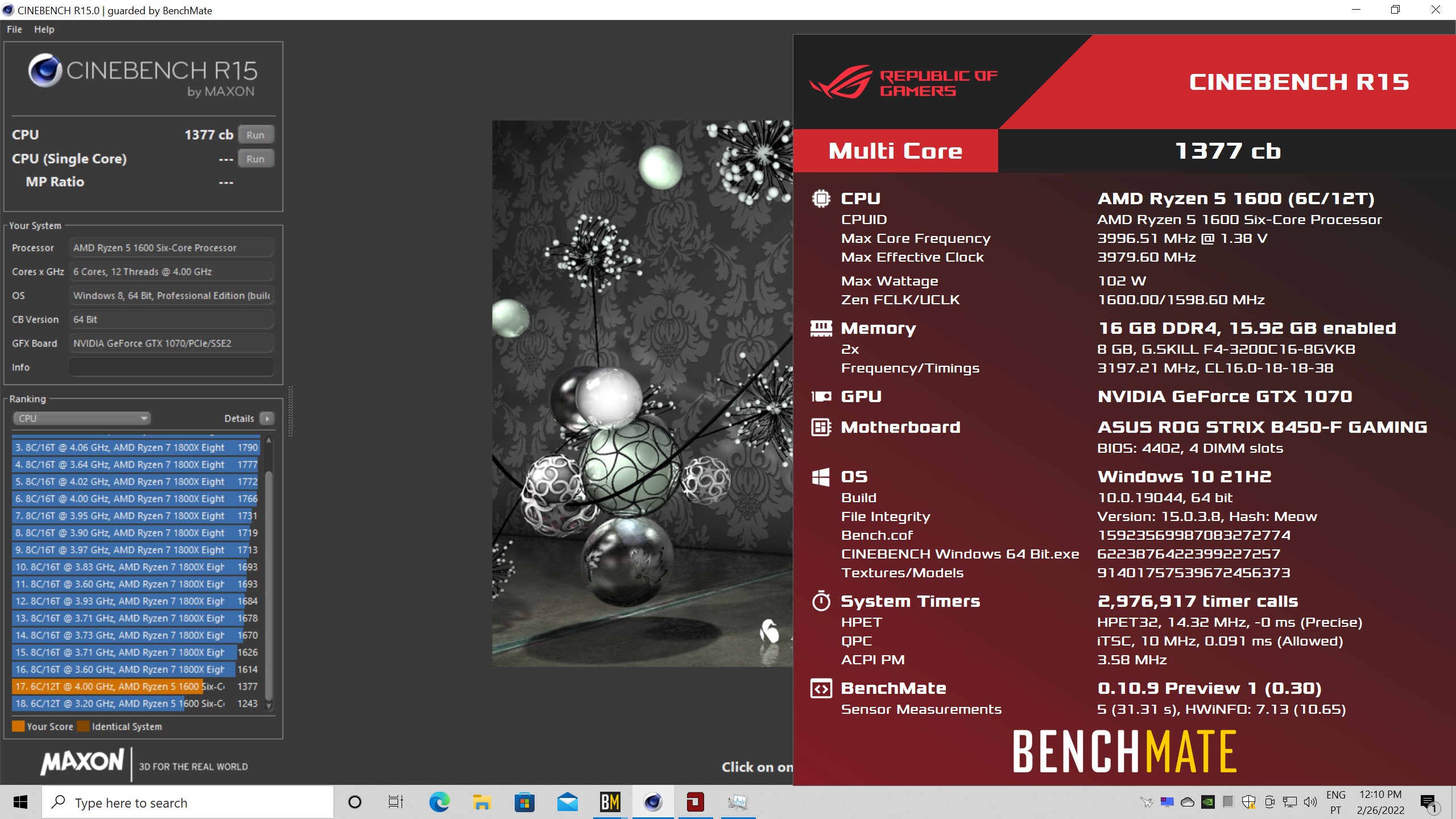The image size is (1456, 819).
Task: Select ranking row 8 at 3.90 GHz
Action: (x=136, y=533)
